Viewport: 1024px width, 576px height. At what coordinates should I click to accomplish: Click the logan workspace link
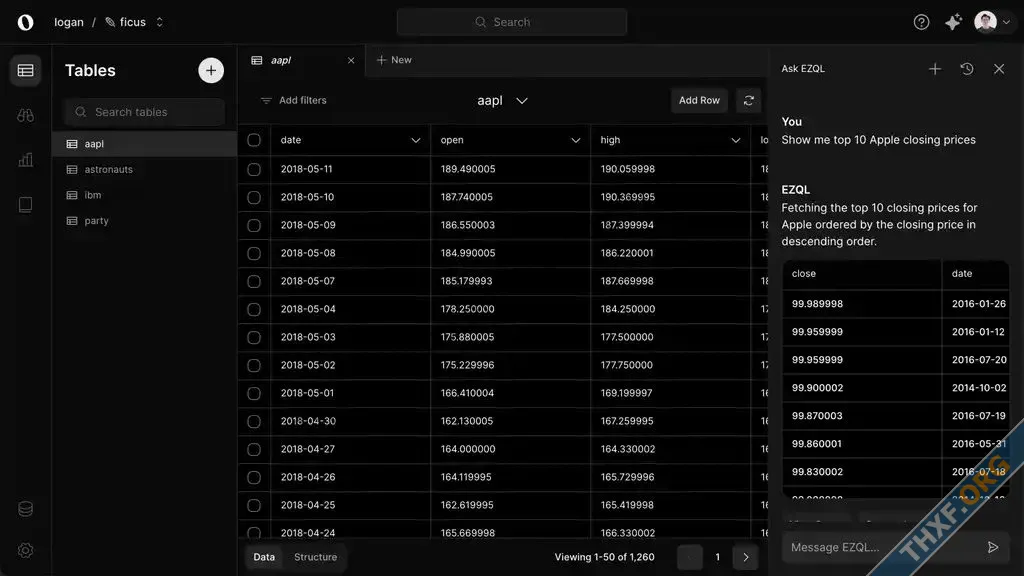(69, 22)
